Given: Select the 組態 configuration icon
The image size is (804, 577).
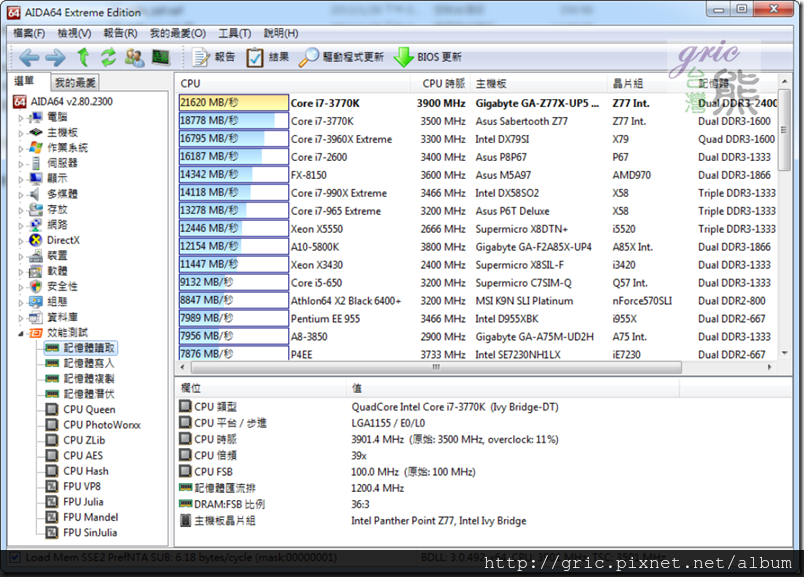Looking at the screenshot, I should tap(35, 302).
